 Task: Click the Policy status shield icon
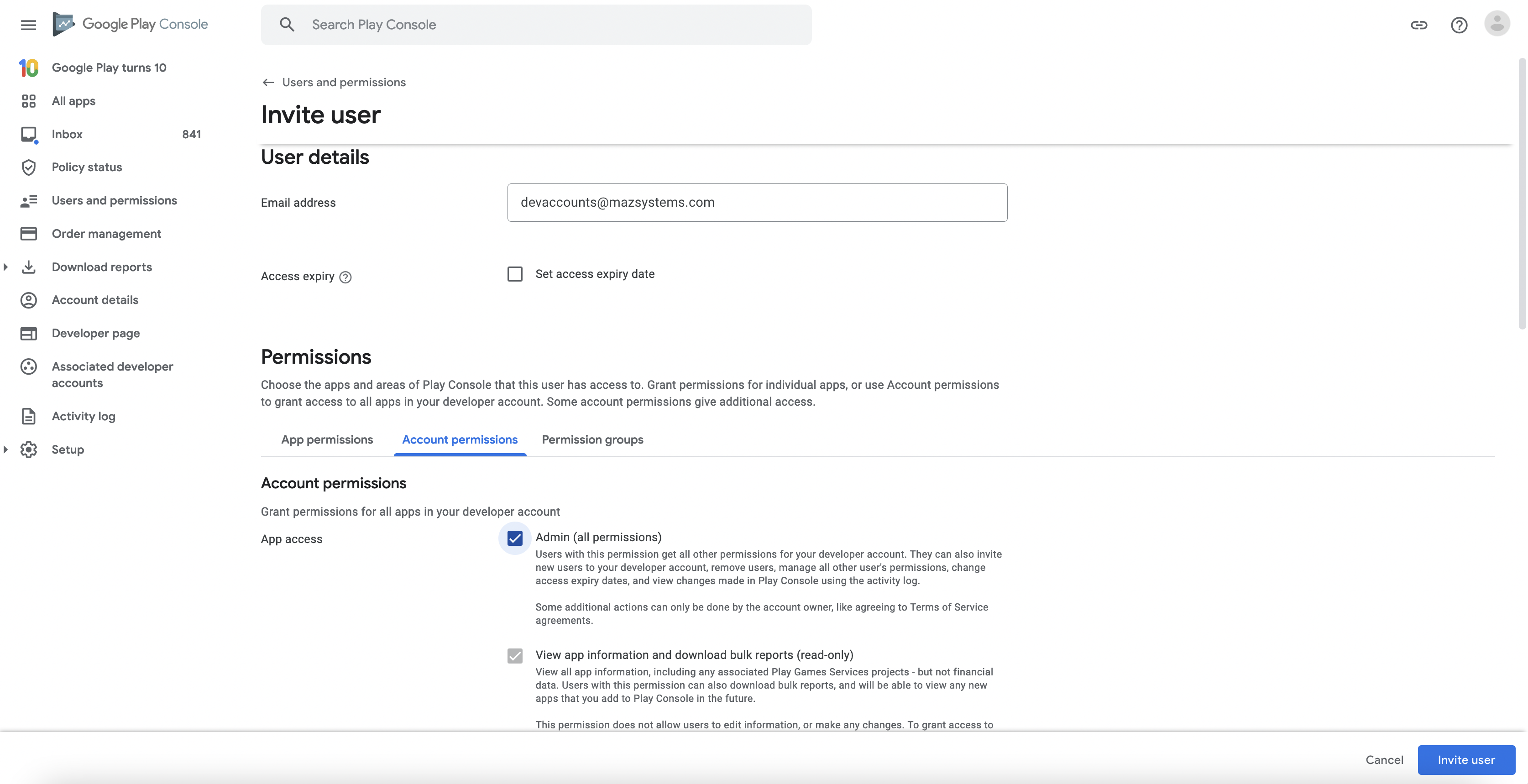point(28,167)
